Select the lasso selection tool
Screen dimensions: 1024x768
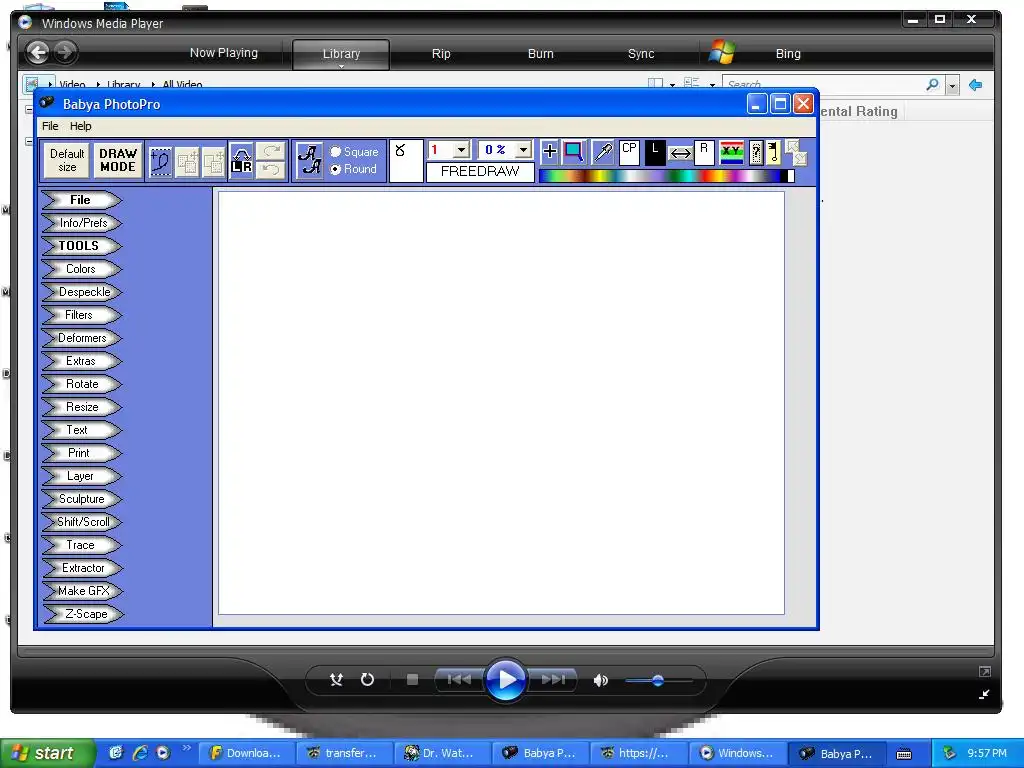[161, 161]
